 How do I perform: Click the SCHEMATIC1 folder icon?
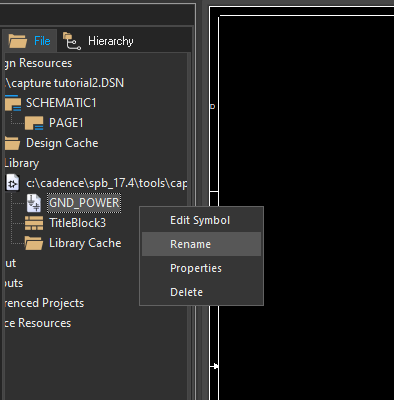[13, 103]
